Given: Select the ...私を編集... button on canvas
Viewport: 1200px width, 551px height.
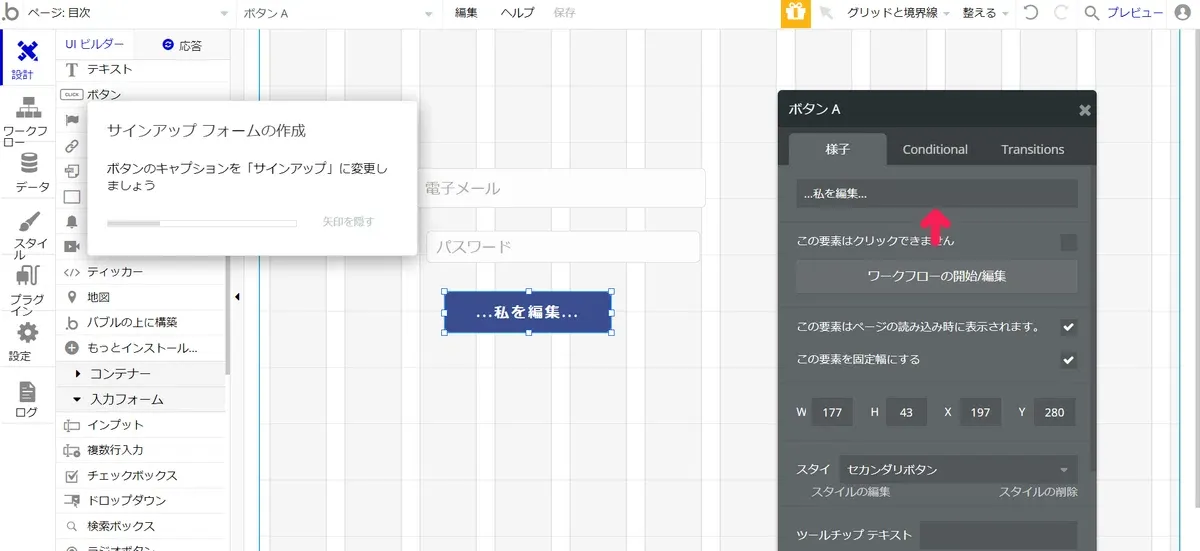Looking at the screenshot, I should 527,313.
